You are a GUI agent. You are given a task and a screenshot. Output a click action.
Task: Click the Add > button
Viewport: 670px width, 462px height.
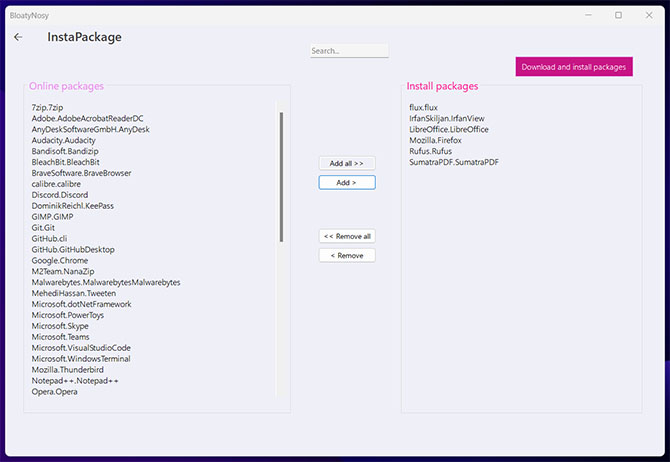pos(347,182)
